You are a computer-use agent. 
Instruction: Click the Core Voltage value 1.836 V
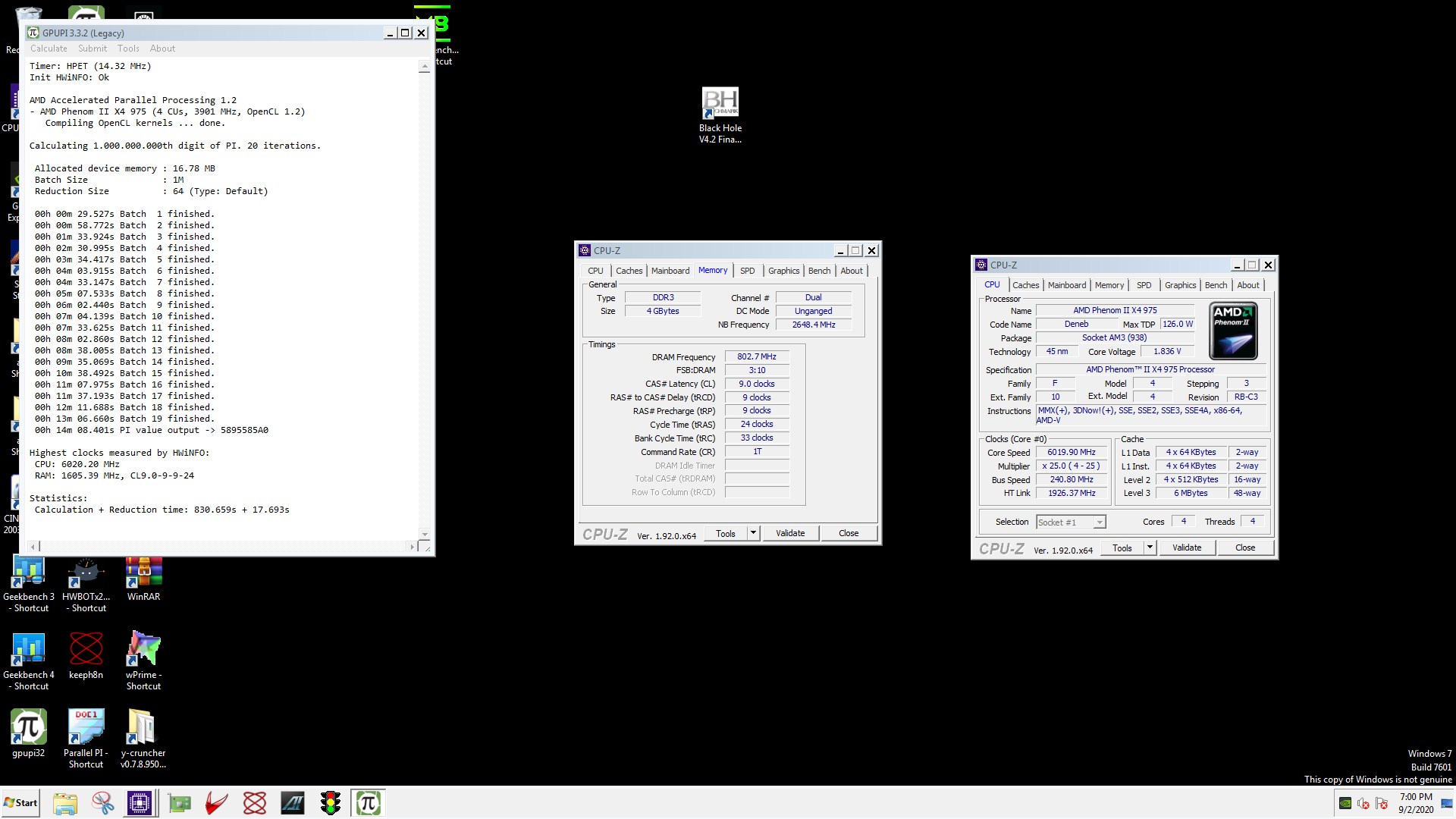(1167, 352)
